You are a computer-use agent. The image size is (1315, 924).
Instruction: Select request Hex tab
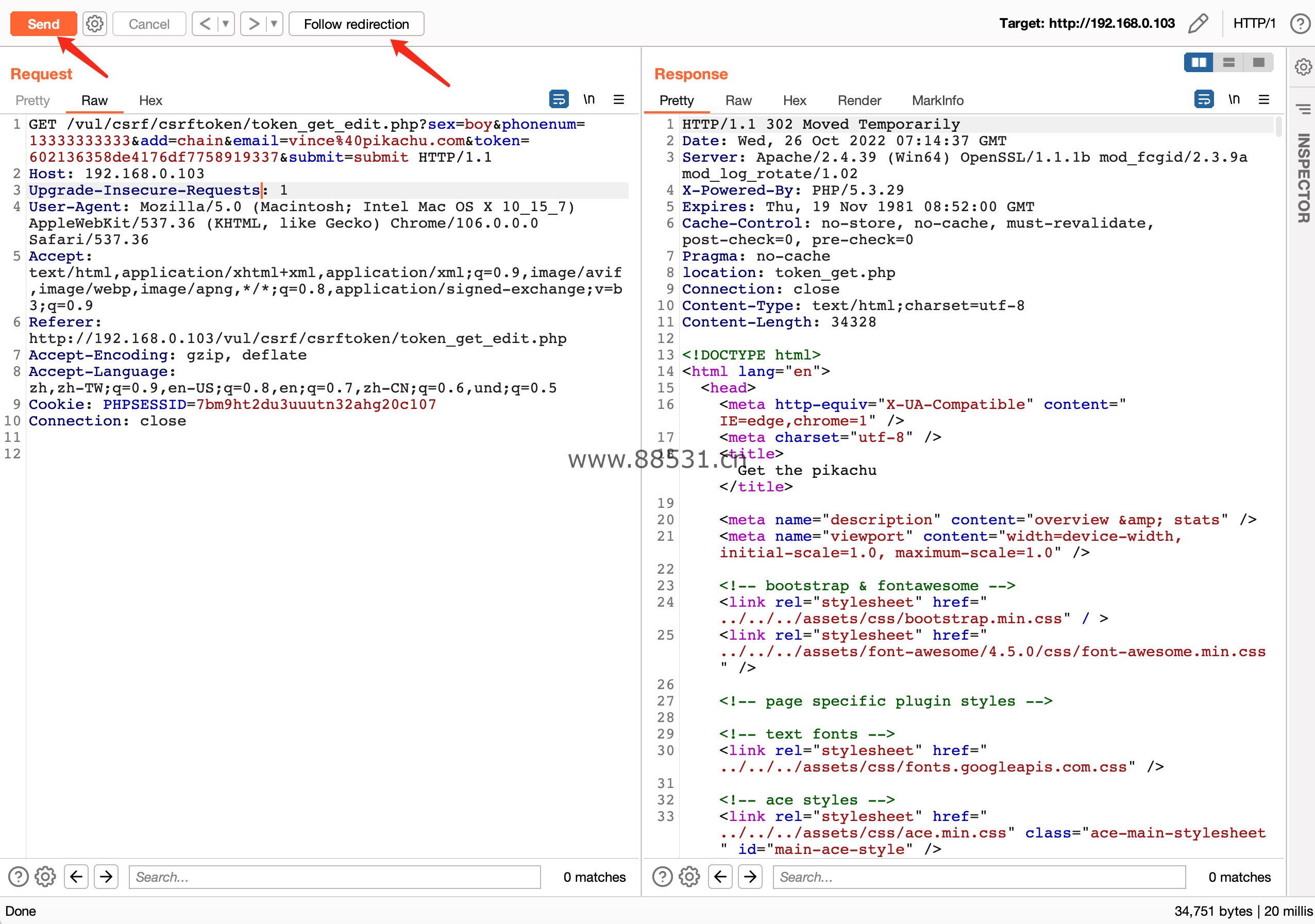[150, 100]
